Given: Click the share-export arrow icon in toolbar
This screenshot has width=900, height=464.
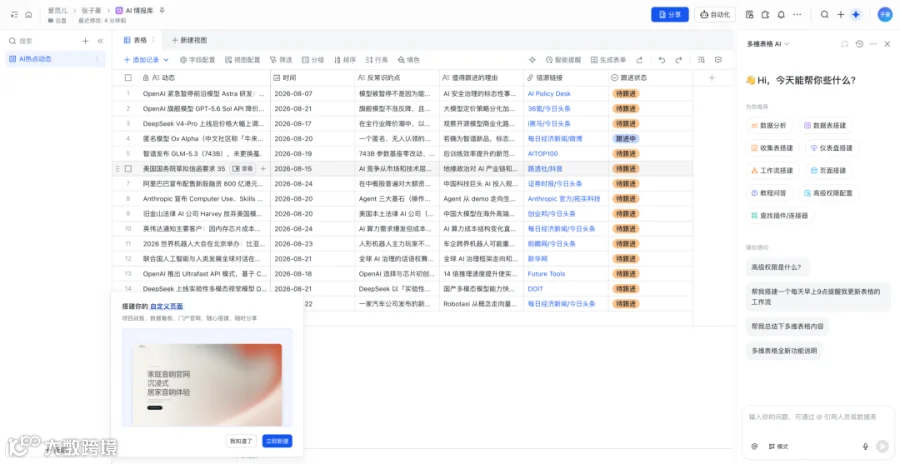Looking at the screenshot, I should pos(639,60).
